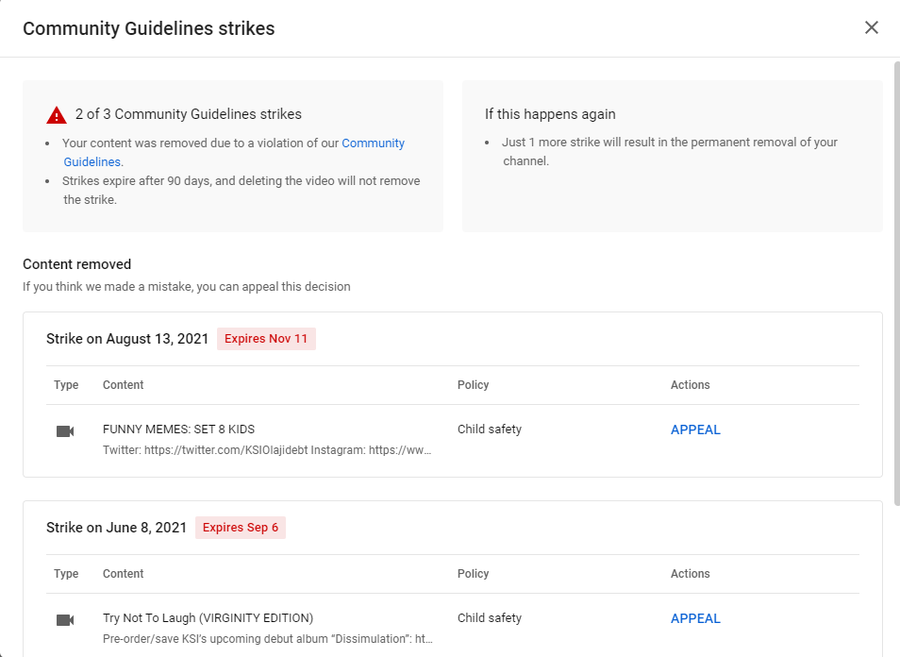Screen dimensions: 900x657
Task: Appeal the Try Not To Laugh strike
Action: pyautogui.click(x=695, y=619)
